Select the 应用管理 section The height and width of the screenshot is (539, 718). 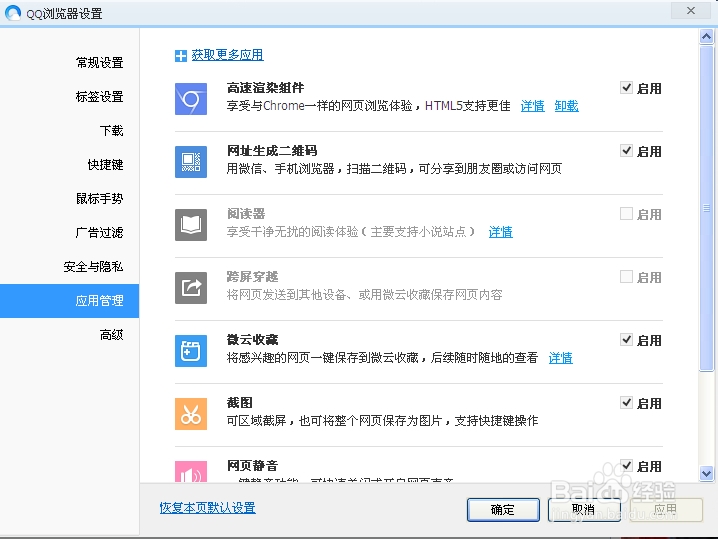point(70,301)
